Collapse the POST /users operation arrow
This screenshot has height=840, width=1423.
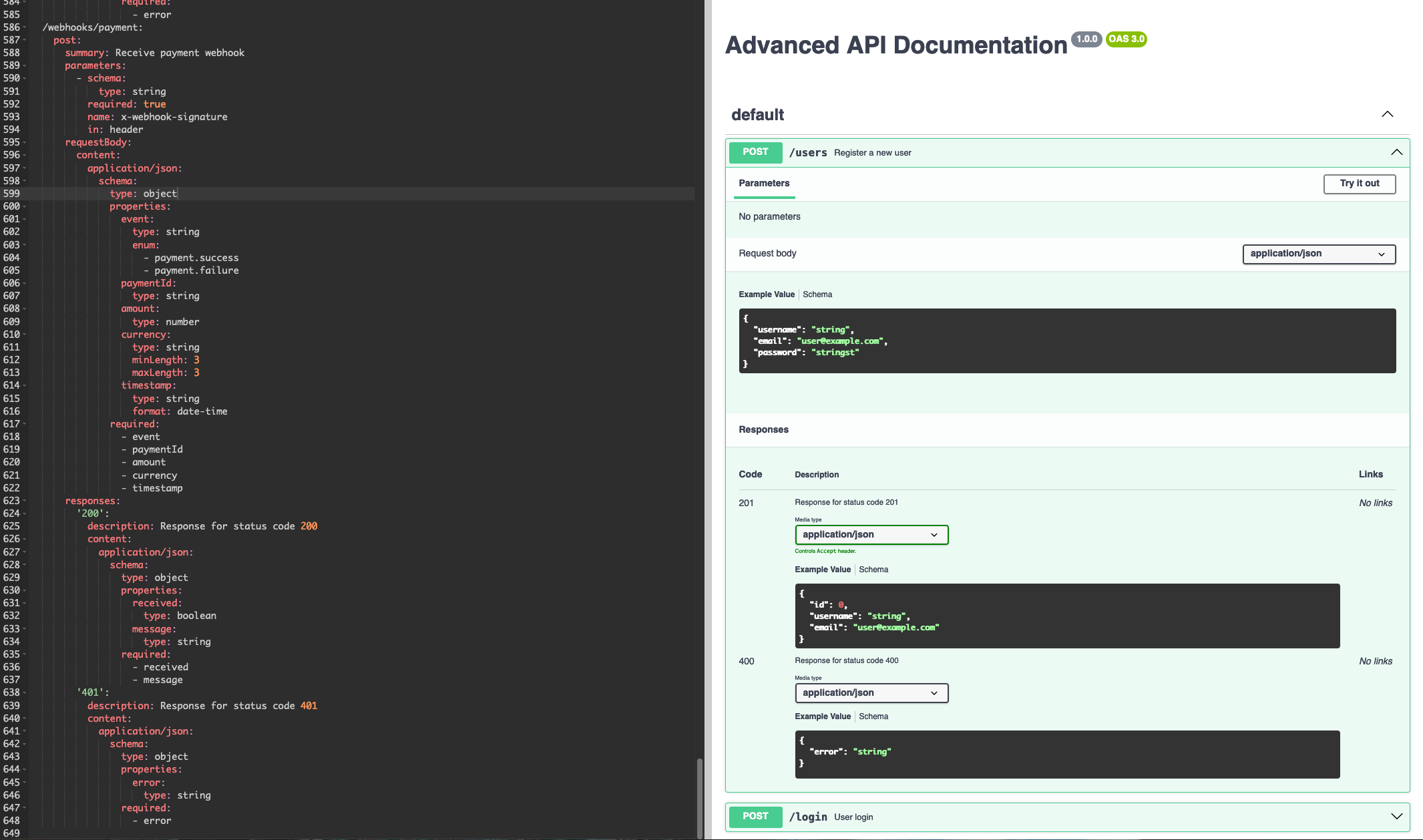pyautogui.click(x=1396, y=152)
